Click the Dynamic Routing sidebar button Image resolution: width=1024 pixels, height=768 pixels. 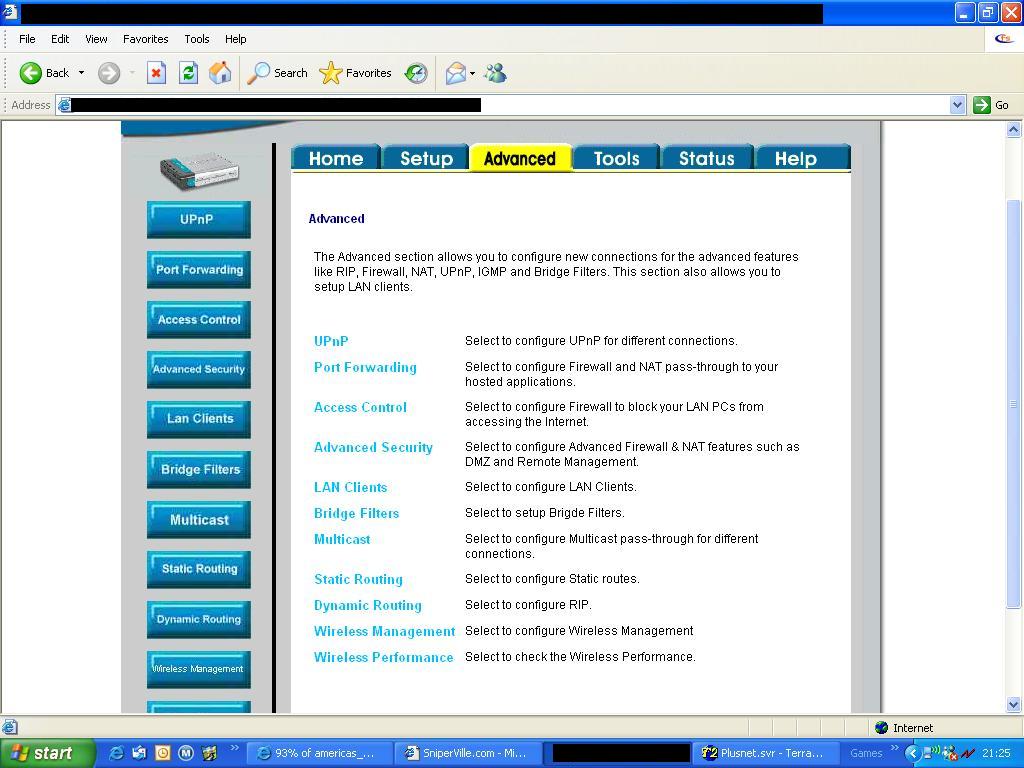point(199,619)
